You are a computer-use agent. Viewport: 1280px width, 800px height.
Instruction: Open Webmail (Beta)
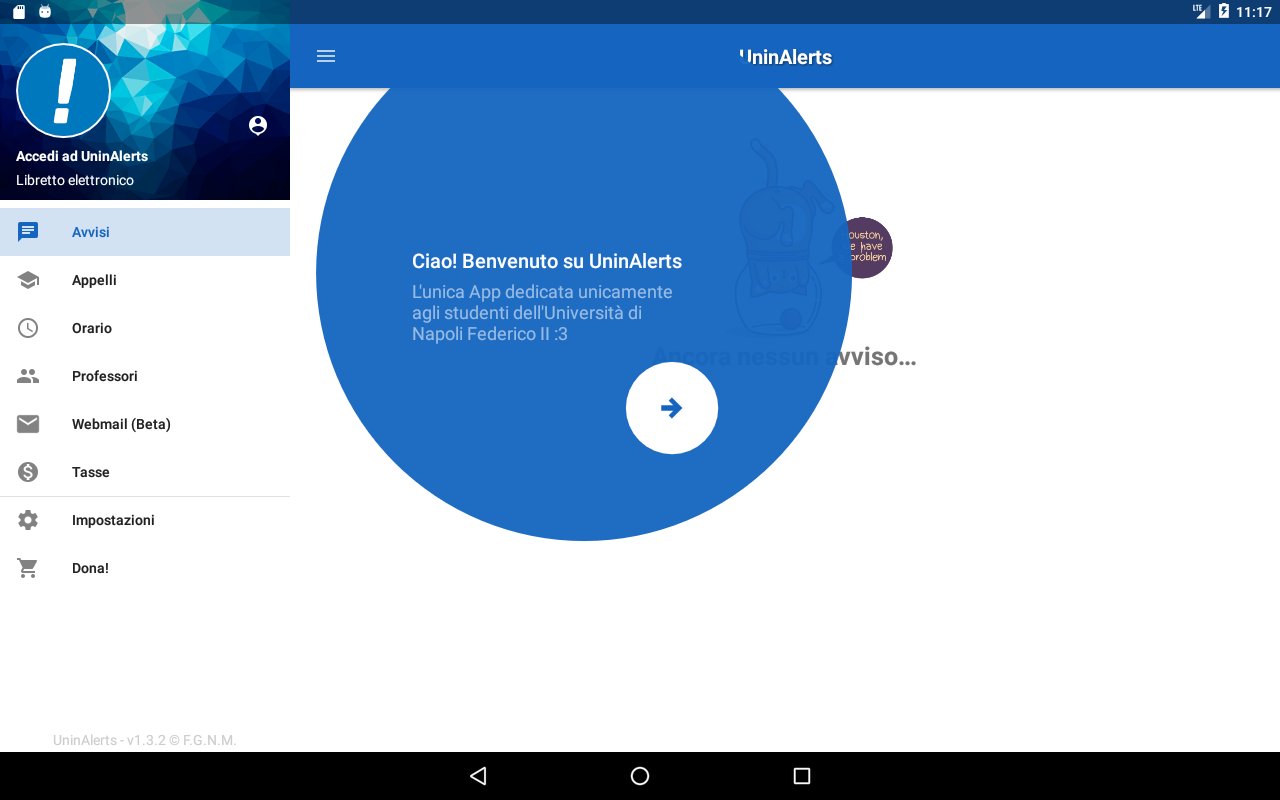[x=145, y=424]
